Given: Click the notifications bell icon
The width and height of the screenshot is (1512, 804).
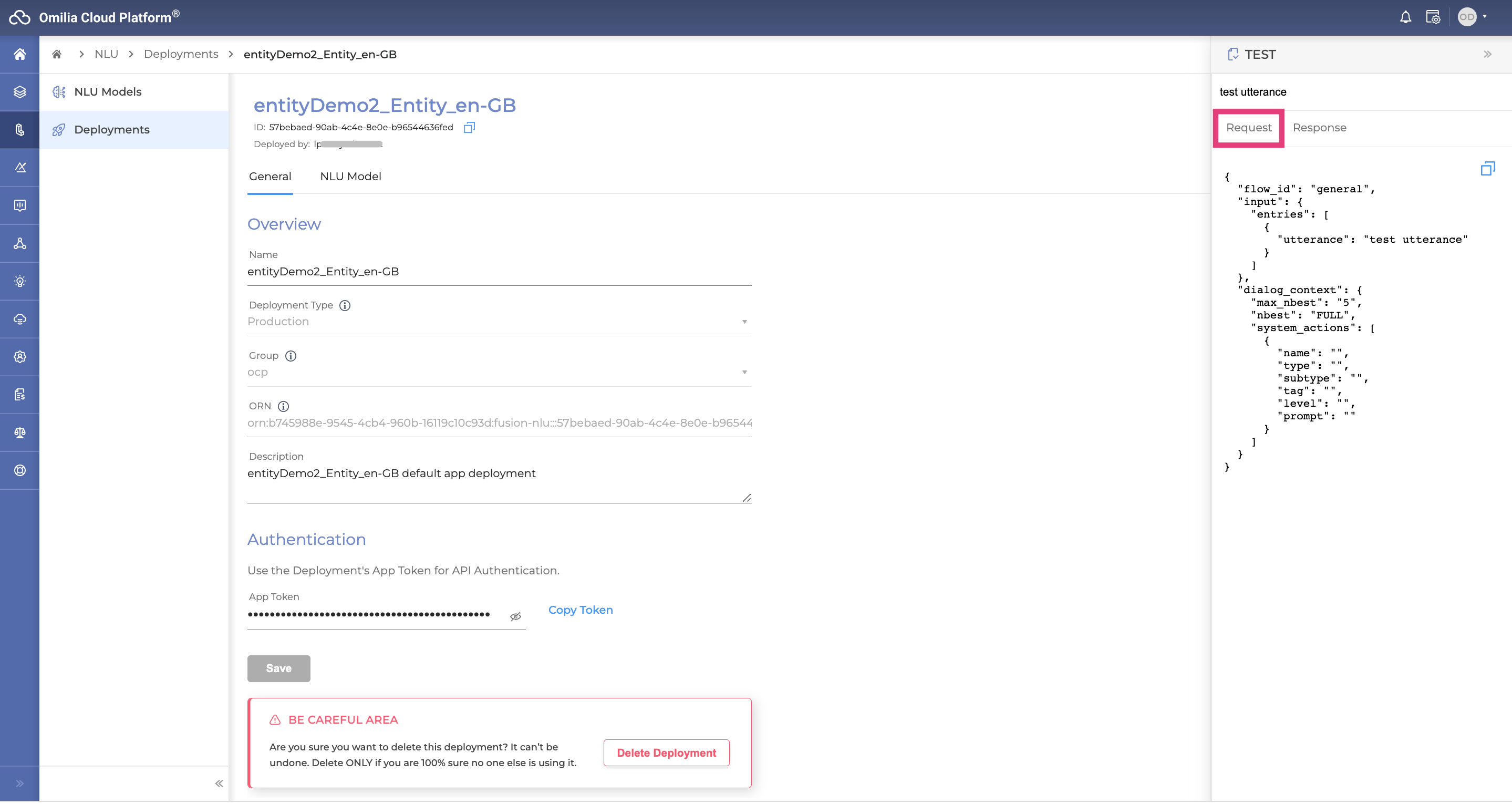Looking at the screenshot, I should 1405,18.
